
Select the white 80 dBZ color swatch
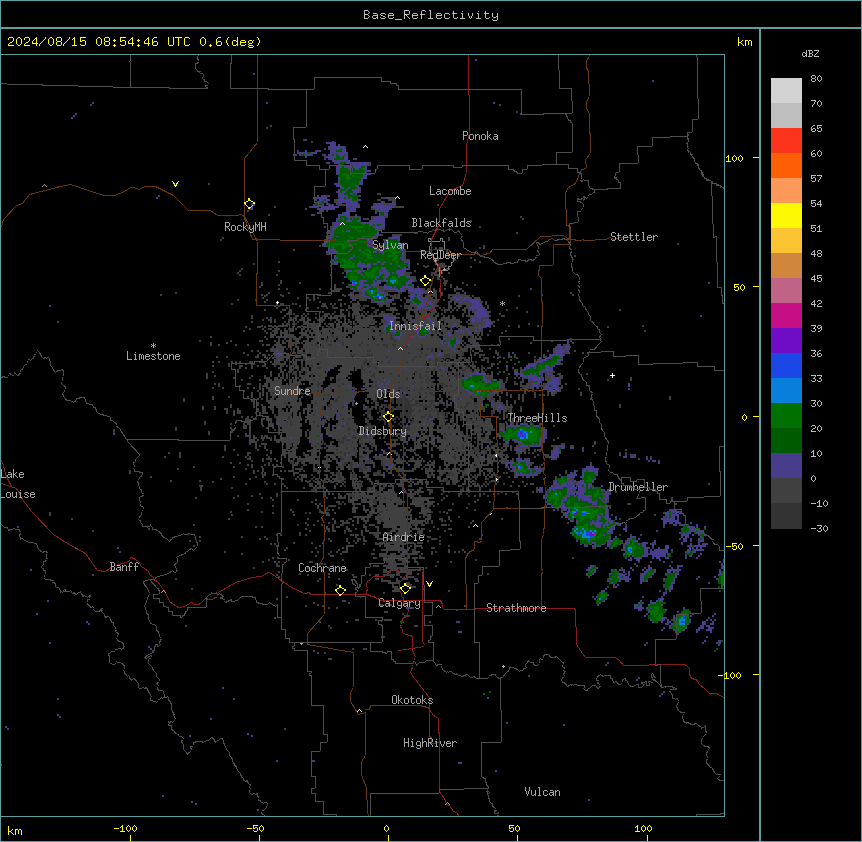pos(786,91)
